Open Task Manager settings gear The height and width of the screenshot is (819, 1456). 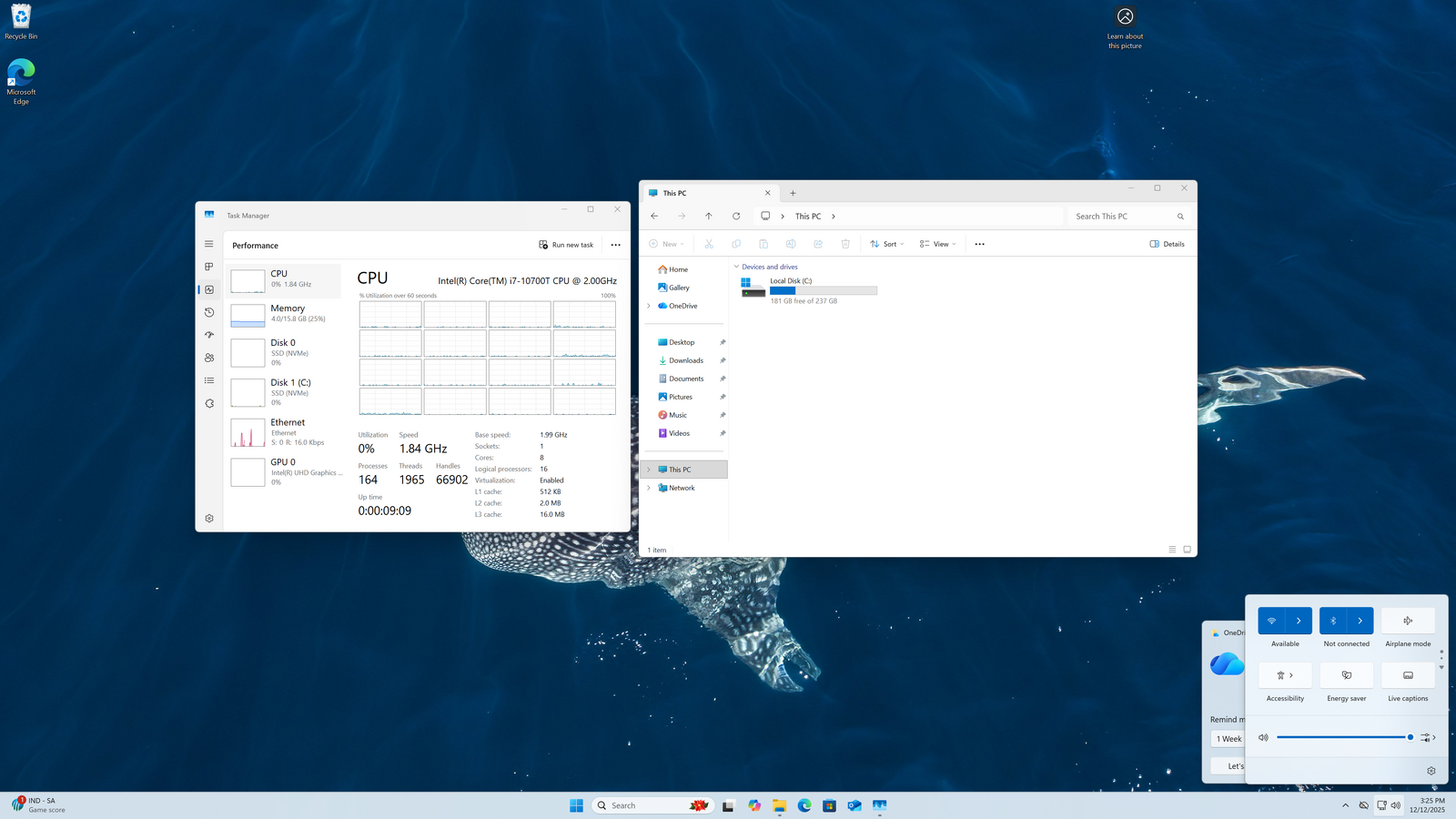coord(208,518)
